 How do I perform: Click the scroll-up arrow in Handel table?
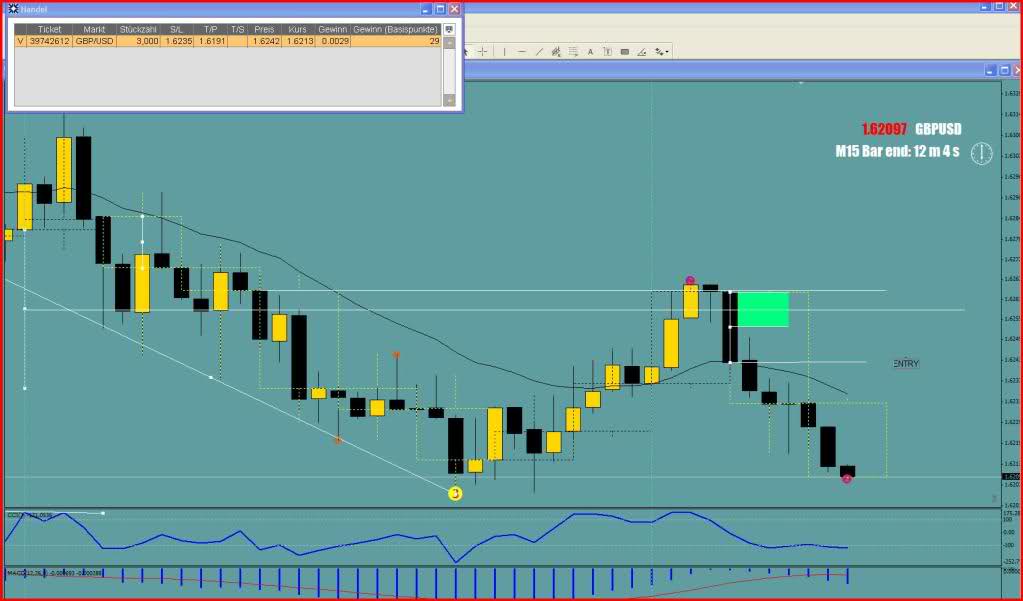(x=449, y=42)
